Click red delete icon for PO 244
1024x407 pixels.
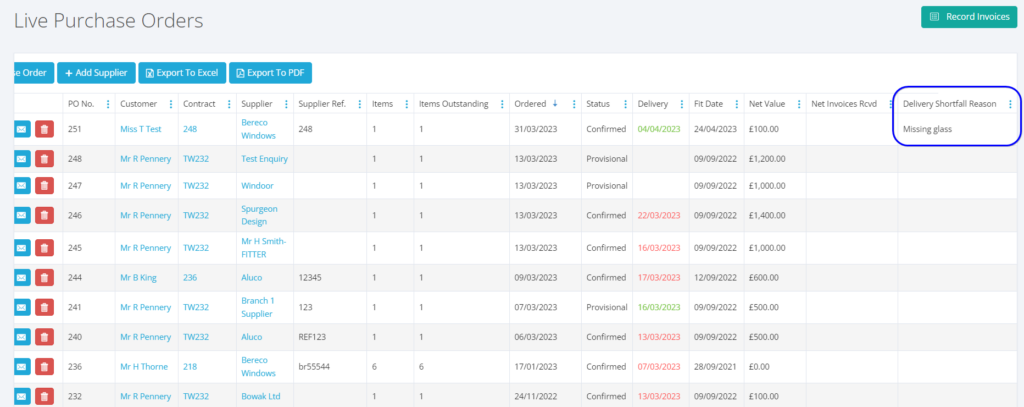[x=44, y=278]
